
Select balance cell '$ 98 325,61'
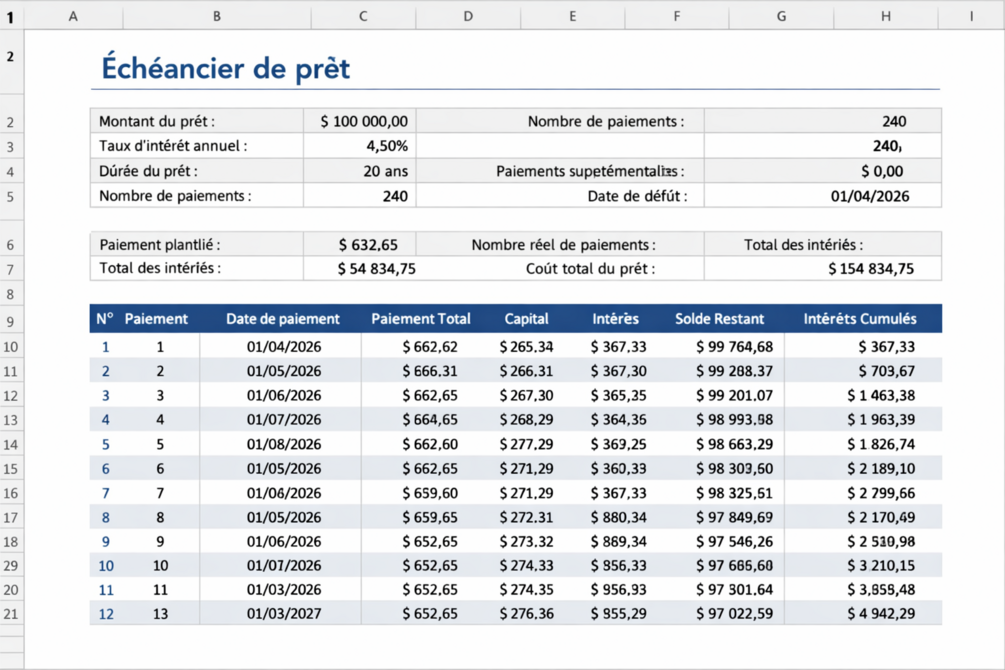(x=735, y=493)
